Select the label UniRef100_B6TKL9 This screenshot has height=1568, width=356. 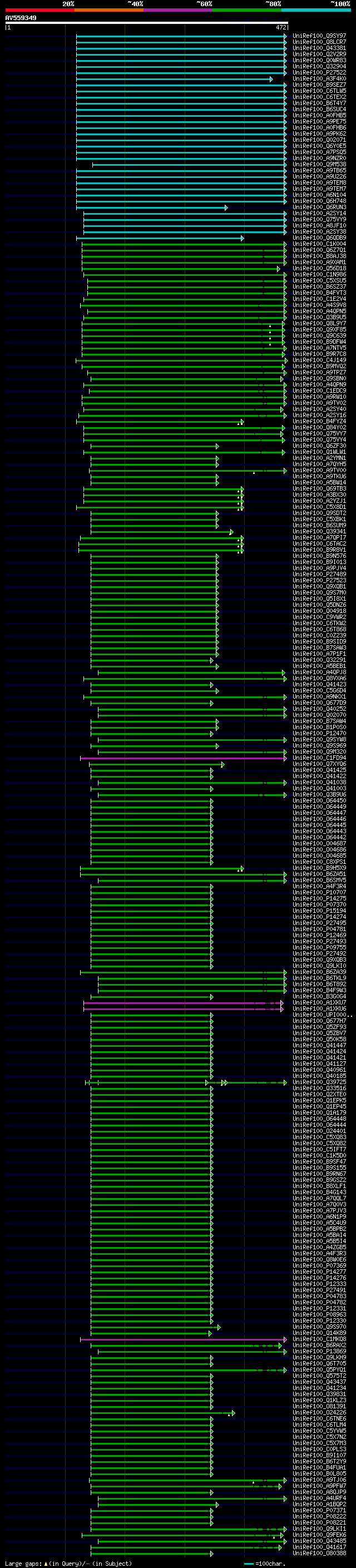point(319,979)
